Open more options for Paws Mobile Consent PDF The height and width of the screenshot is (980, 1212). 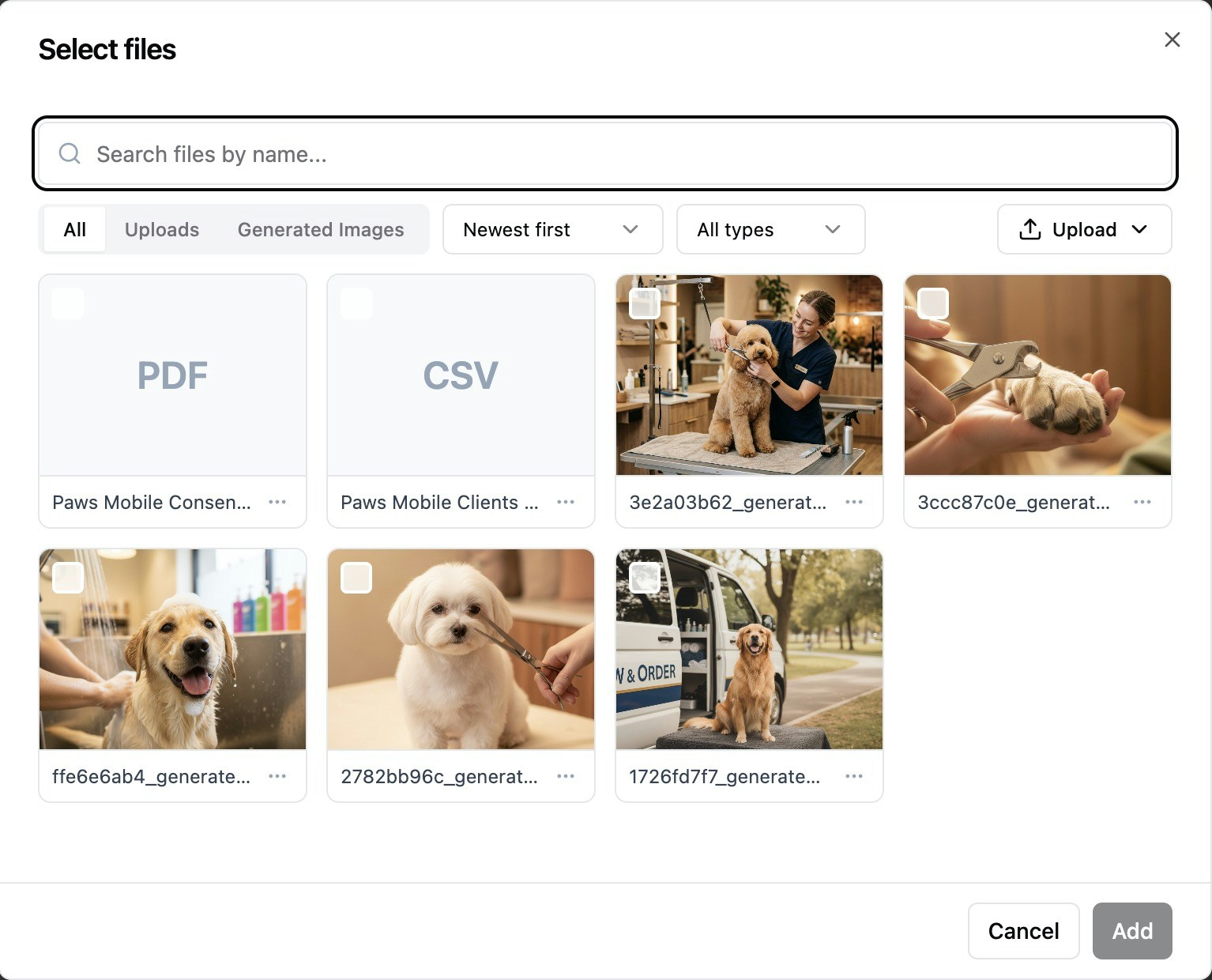tap(277, 502)
